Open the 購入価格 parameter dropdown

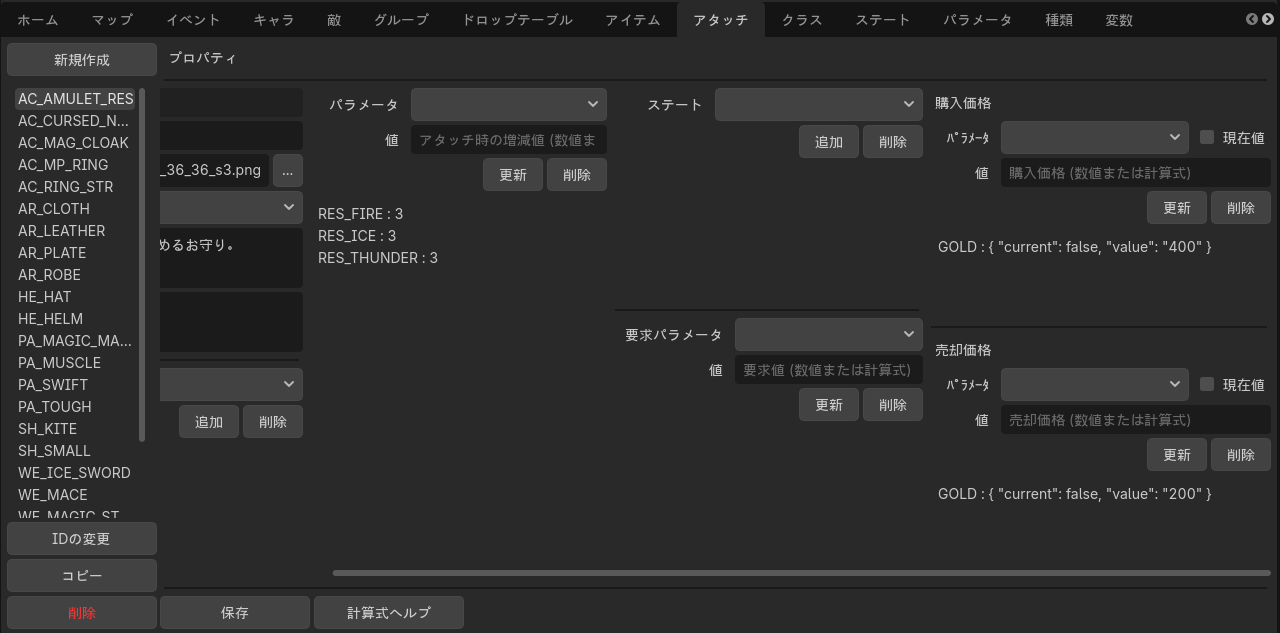(x=1095, y=137)
